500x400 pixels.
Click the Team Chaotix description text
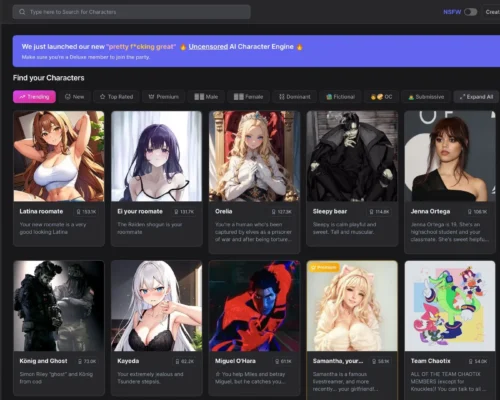(x=448, y=382)
